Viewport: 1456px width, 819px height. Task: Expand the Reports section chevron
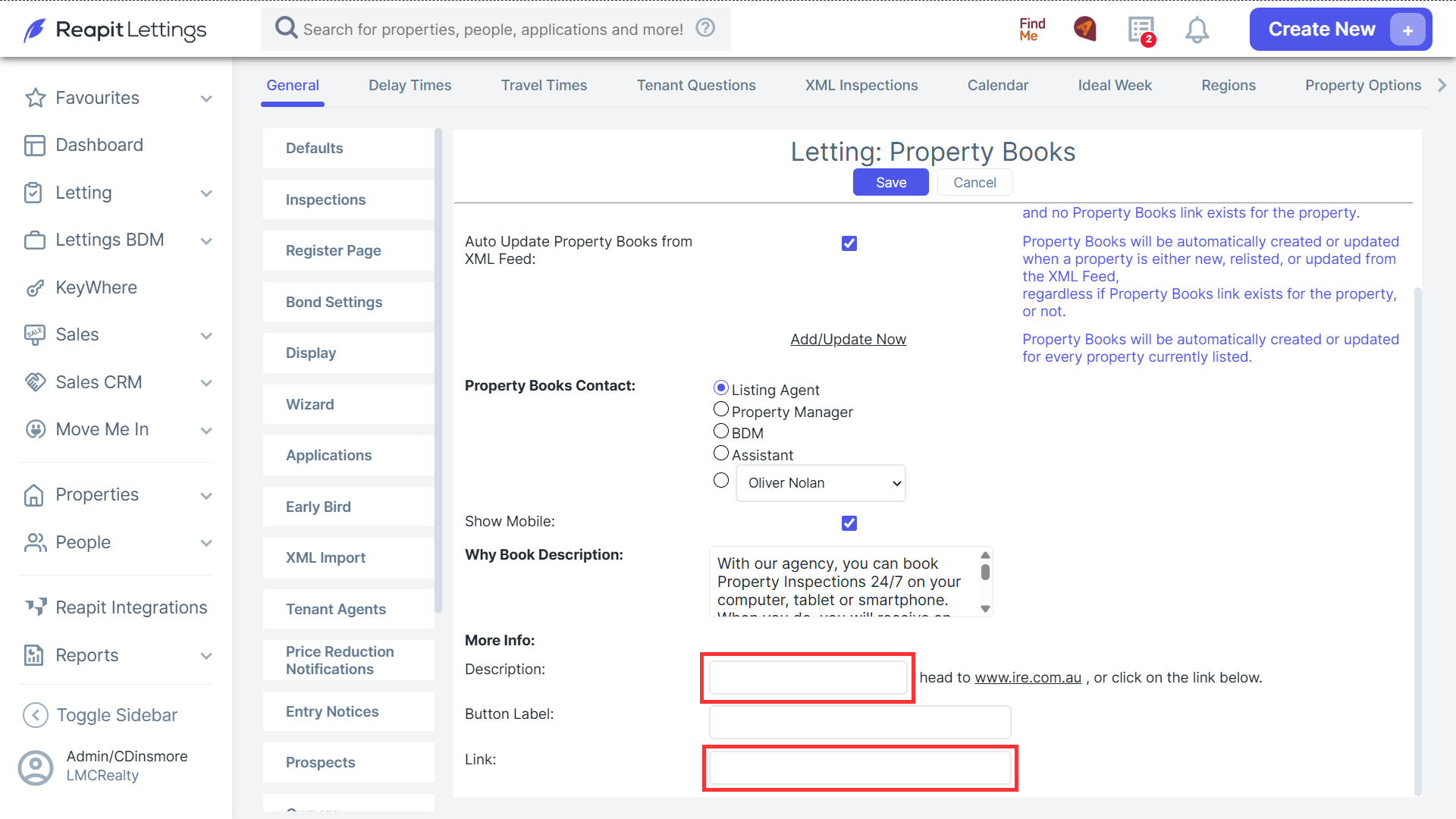206,656
